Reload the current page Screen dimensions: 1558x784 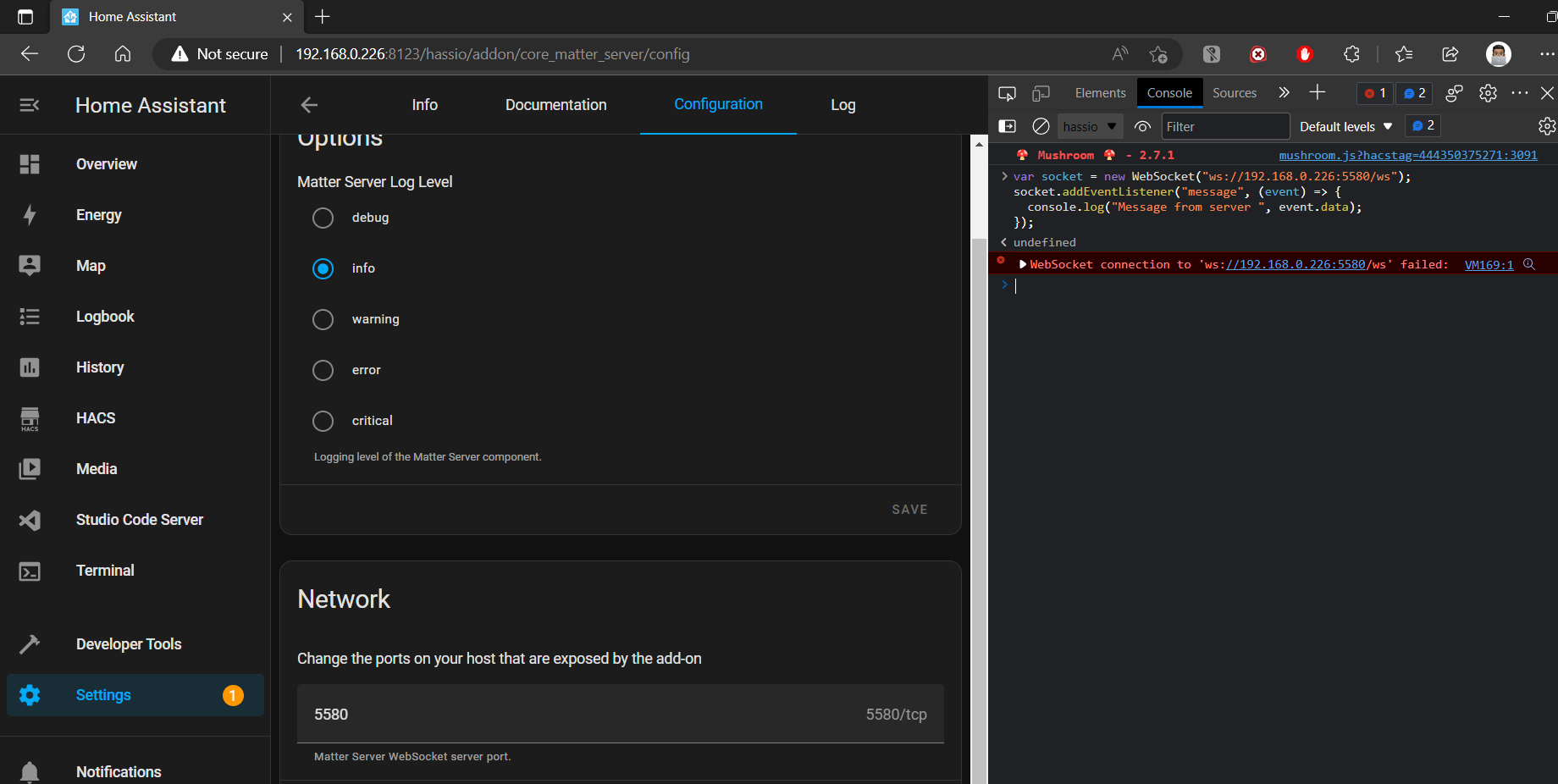pyautogui.click(x=76, y=54)
